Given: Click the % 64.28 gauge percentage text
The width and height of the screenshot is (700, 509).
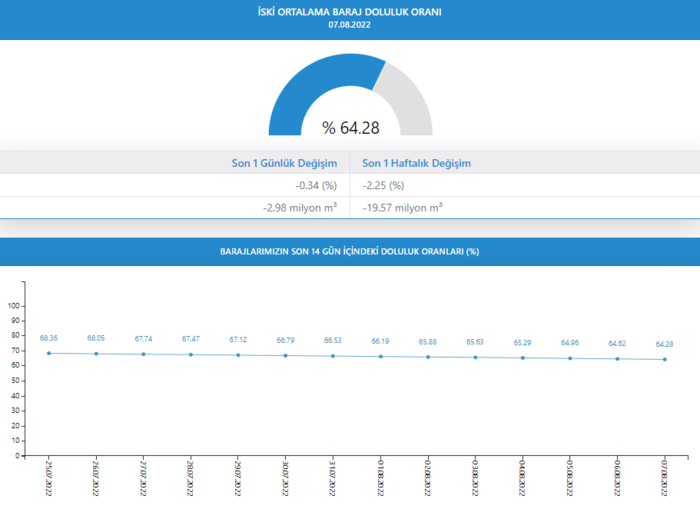Looking at the screenshot, I should point(350,128).
